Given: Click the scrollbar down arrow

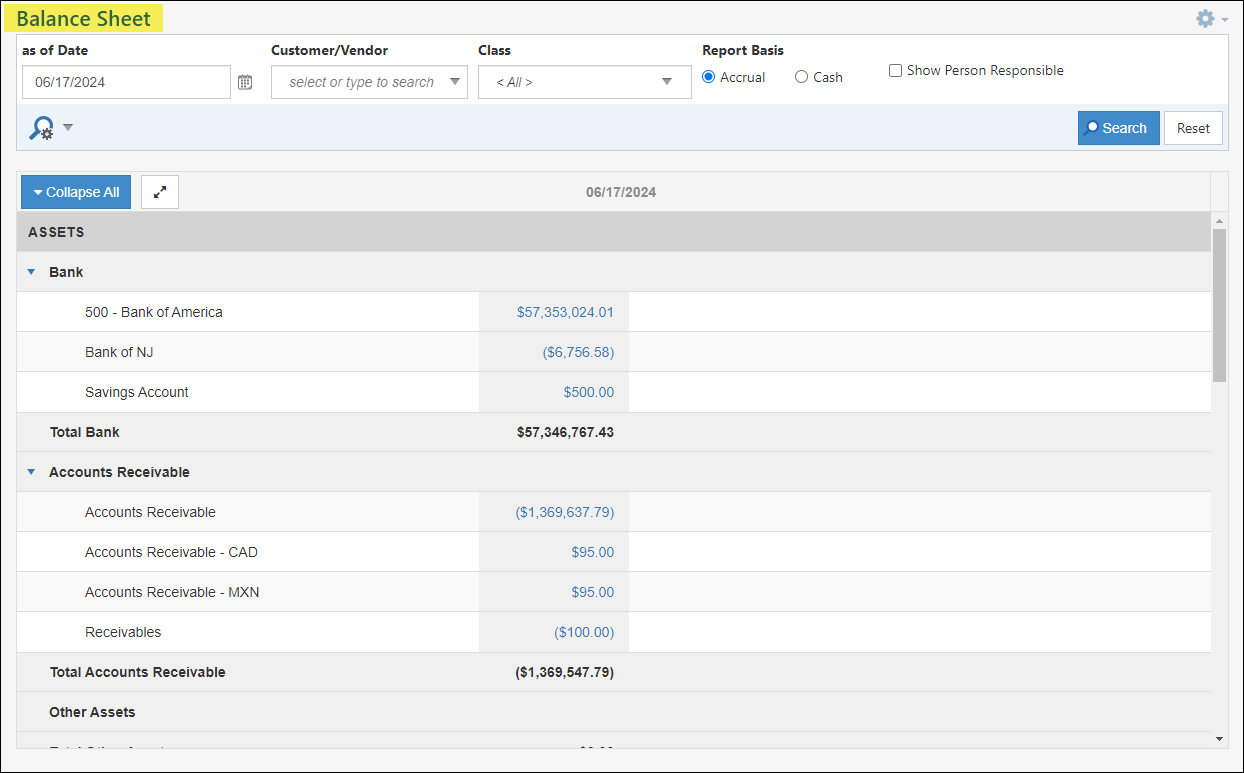Looking at the screenshot, I should [x=1219, y=739].
